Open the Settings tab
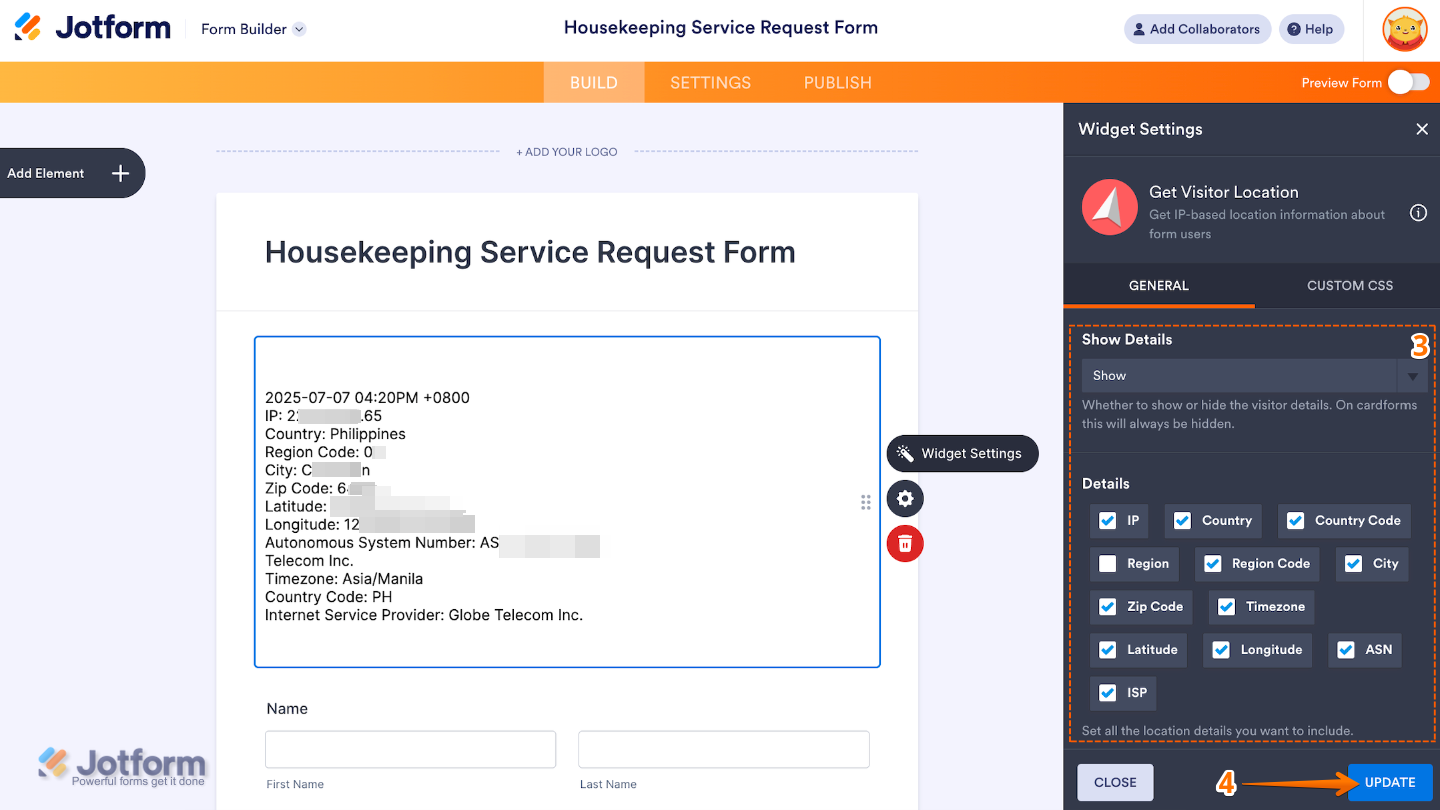This screenshot has width=1440, height=810. click(710, 83)
